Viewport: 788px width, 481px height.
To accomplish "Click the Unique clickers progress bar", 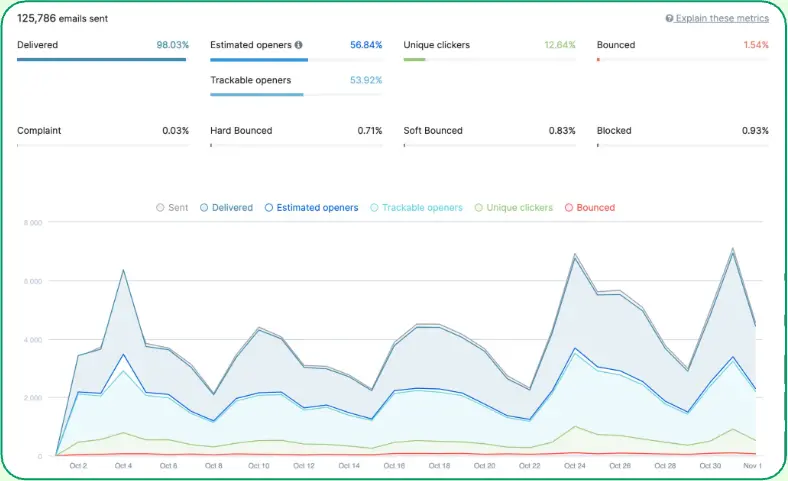I will coord(489,59).
